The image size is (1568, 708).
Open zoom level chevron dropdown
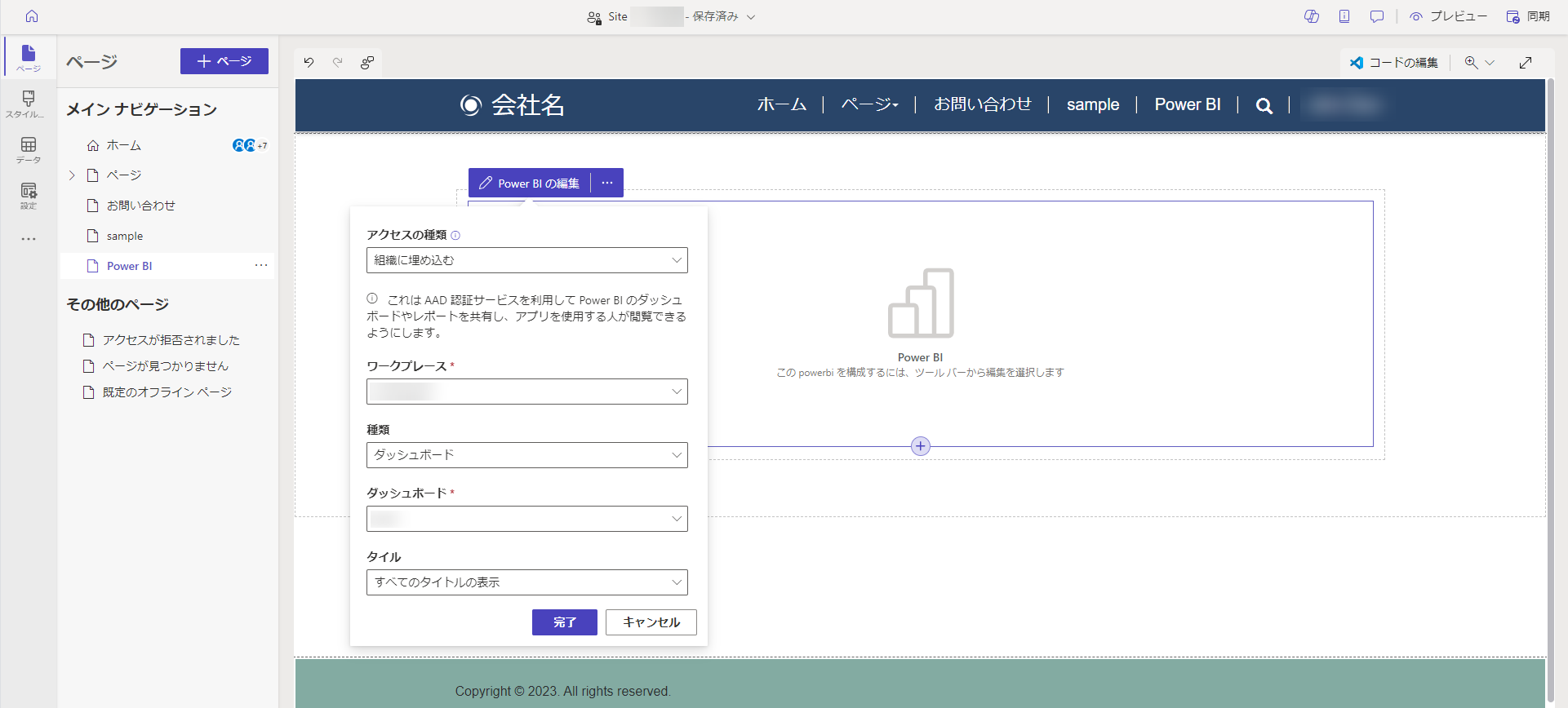[x=1490, y=63]
